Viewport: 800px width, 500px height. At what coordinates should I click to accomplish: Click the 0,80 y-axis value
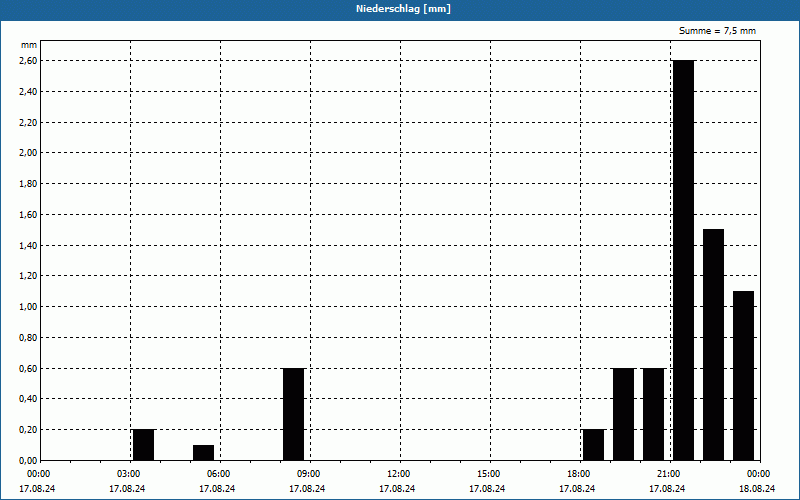pyautogui.click(x=28, y=338)
